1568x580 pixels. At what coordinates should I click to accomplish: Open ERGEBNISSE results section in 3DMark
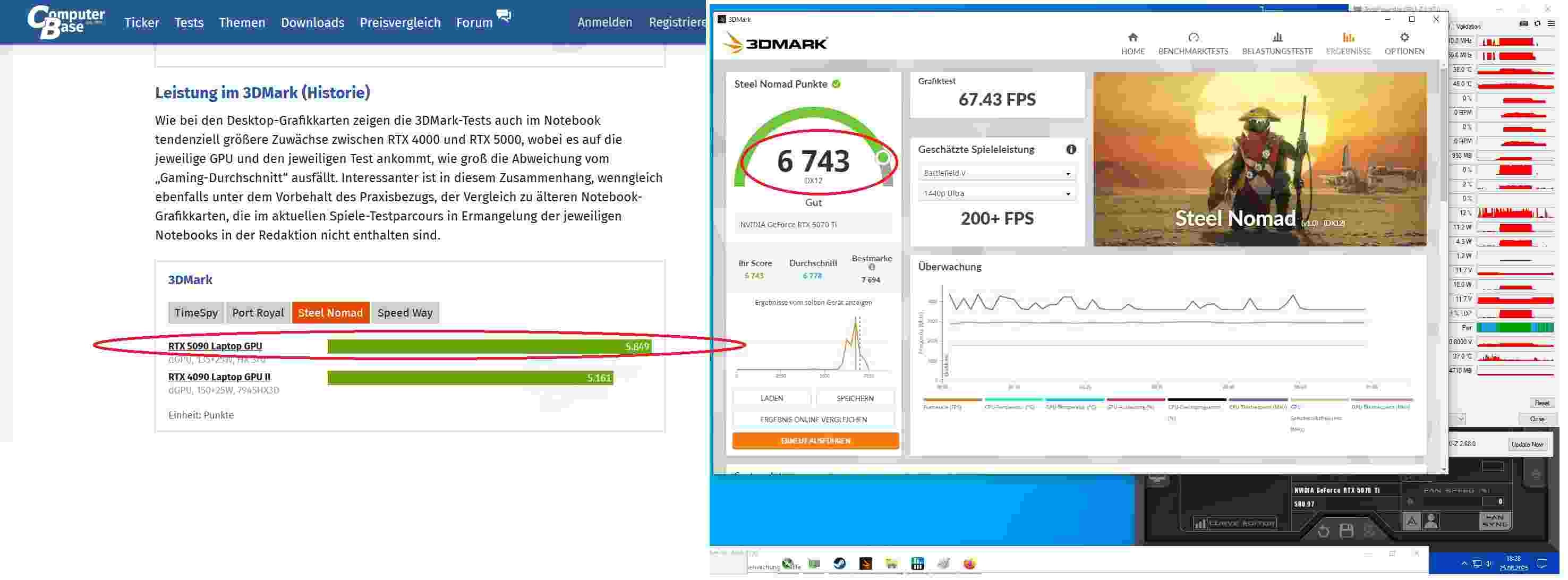pyautogui.click(x=1348, y=44)
